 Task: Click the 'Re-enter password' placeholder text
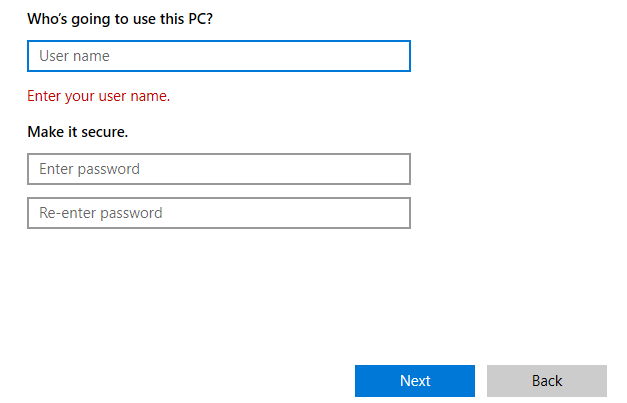(x=100, y=213)
